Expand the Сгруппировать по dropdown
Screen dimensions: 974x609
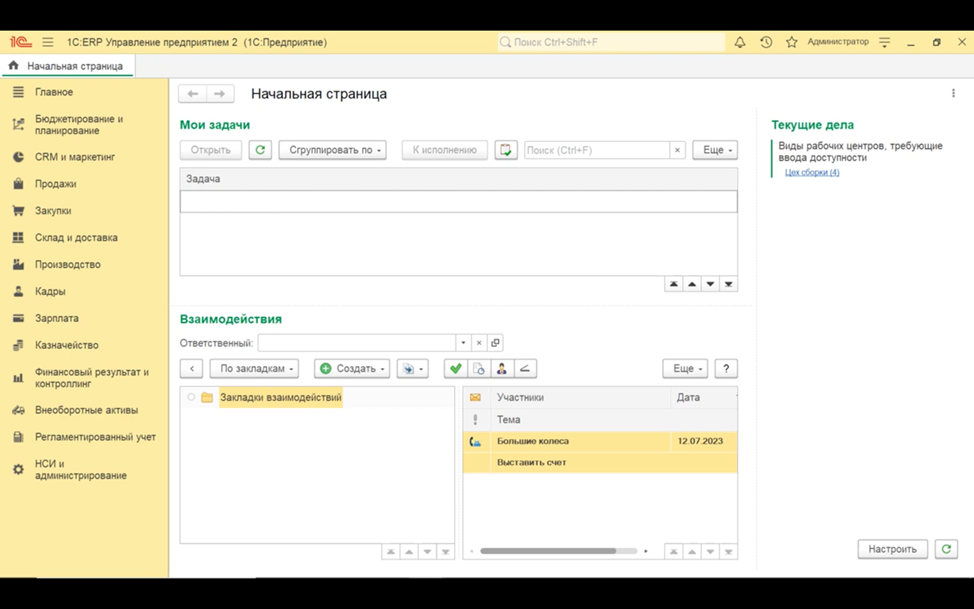(332, 150)
